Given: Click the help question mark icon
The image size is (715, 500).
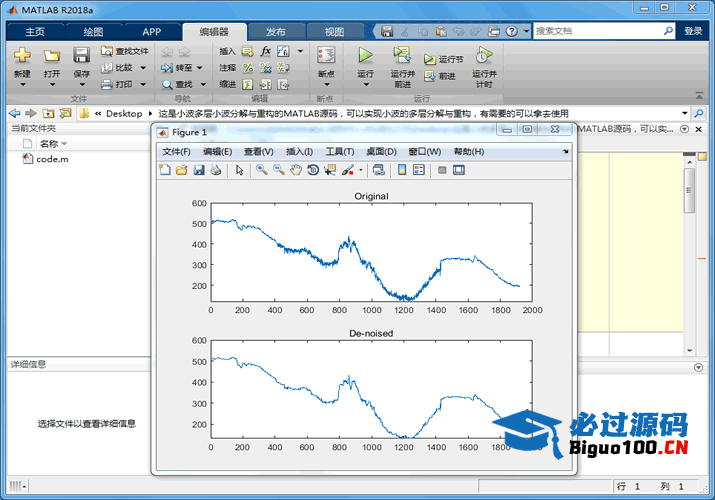Looking at the screenshot, I should [x=512, y=31].
